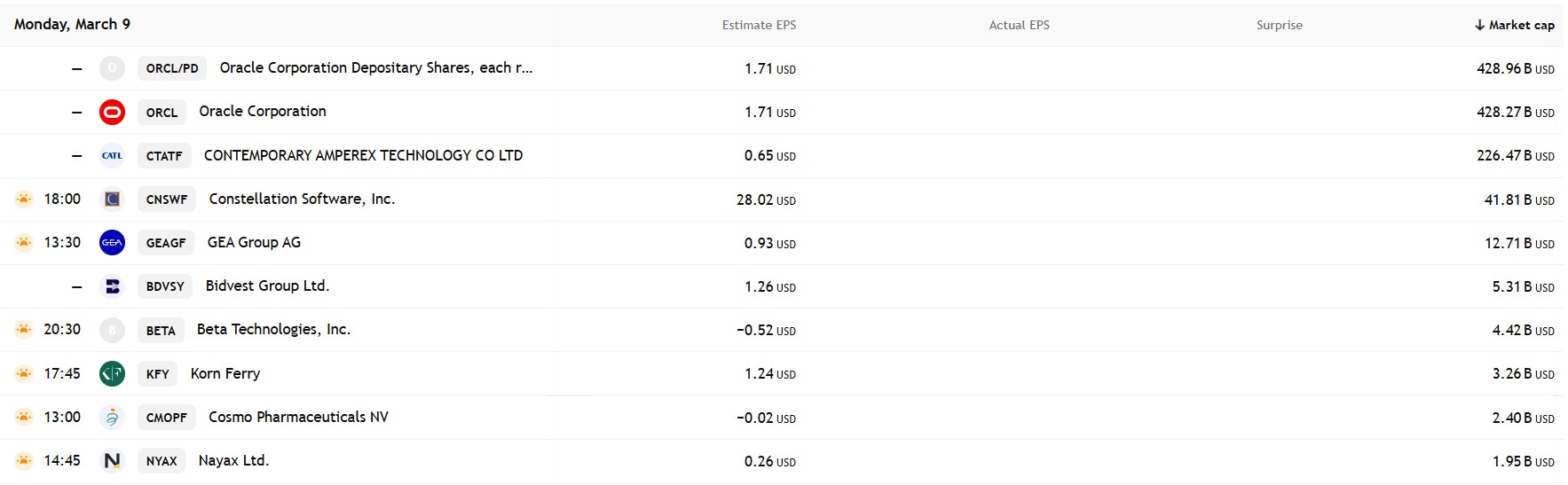Screen dimensions: 1568x485
Task: Click the Constellation Software logo icon
Action: [112, 199]
